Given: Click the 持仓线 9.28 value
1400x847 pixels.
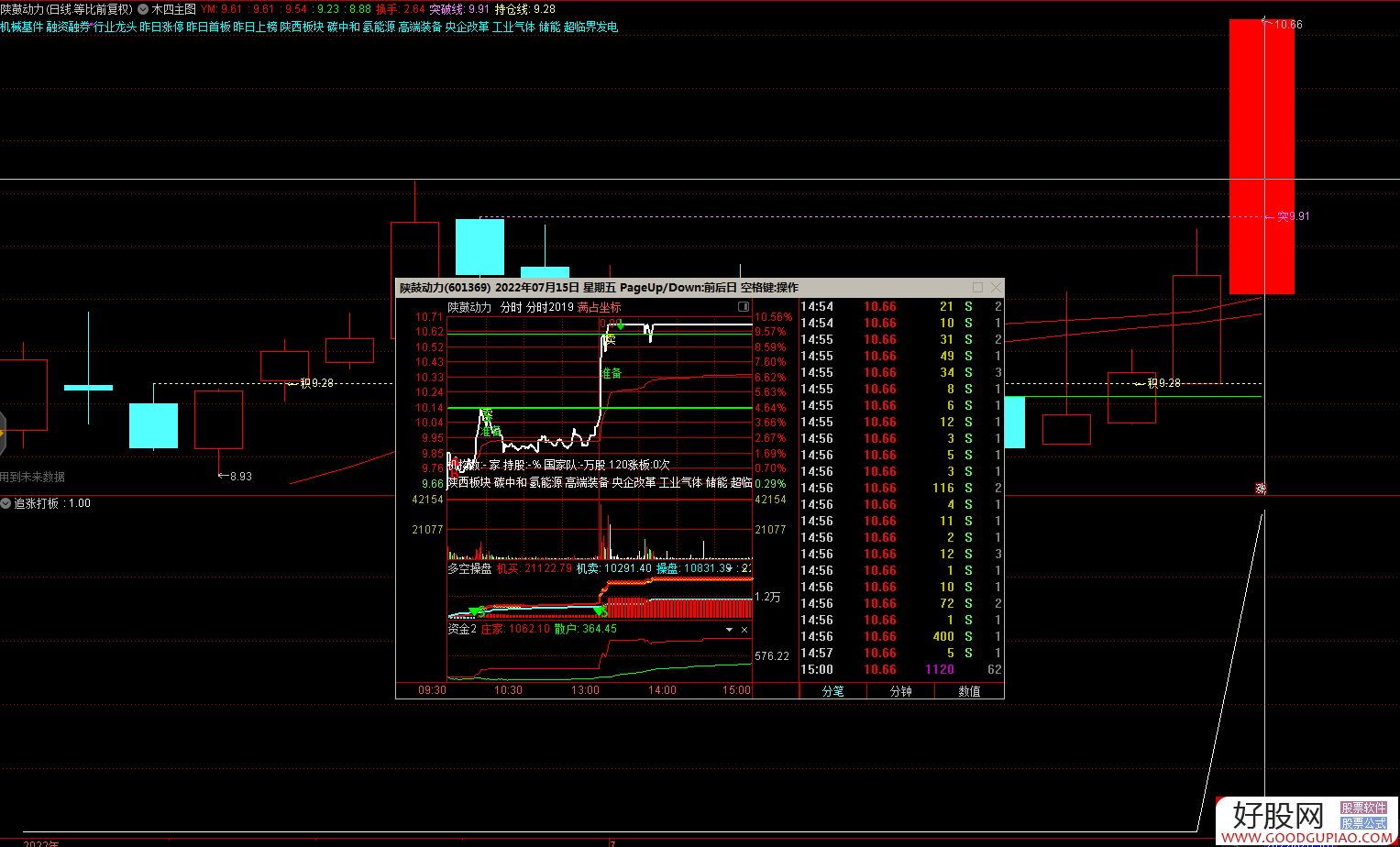Looking at the screenshot, I should pos(525,9).
